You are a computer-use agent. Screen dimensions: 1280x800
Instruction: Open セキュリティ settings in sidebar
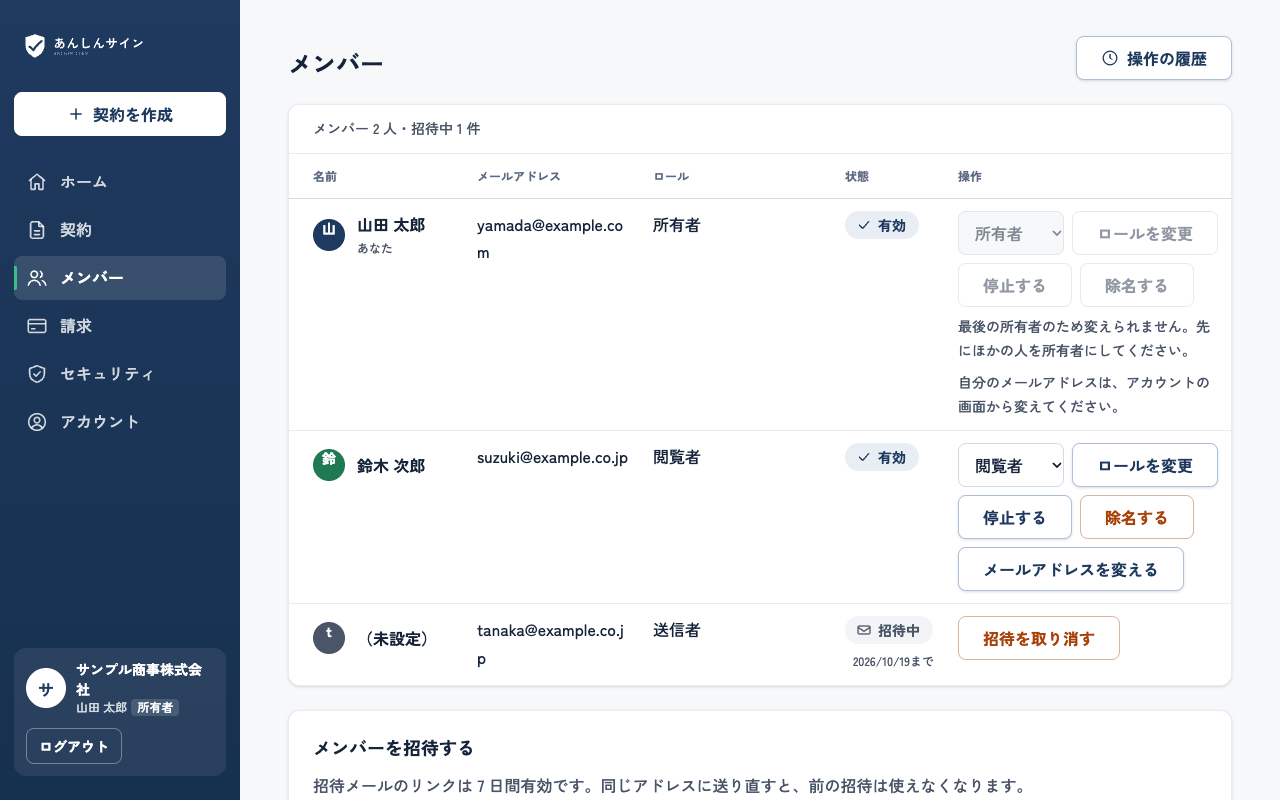120,374
